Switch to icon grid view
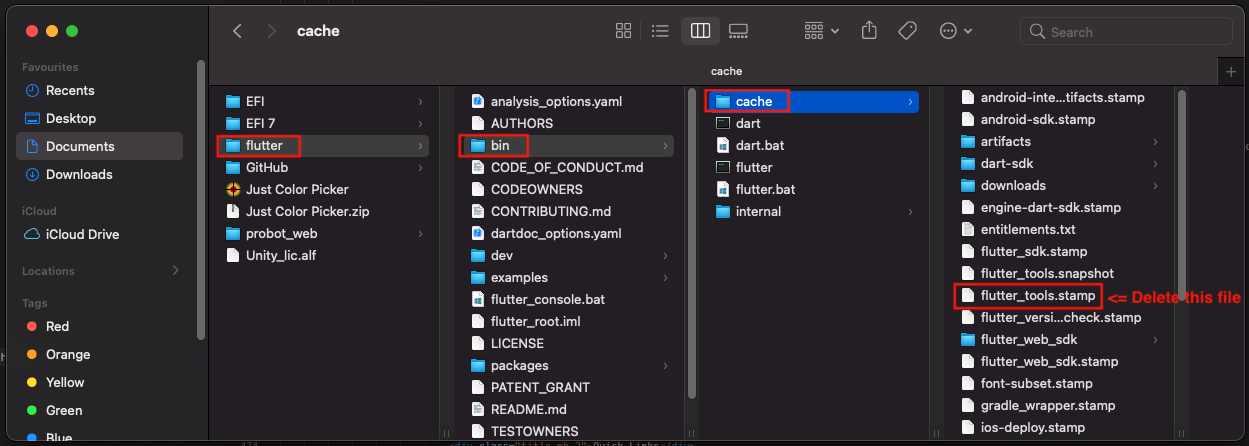Image resolution: width=1249 pixels, height=446 pixels. click(x=624, y=31)
